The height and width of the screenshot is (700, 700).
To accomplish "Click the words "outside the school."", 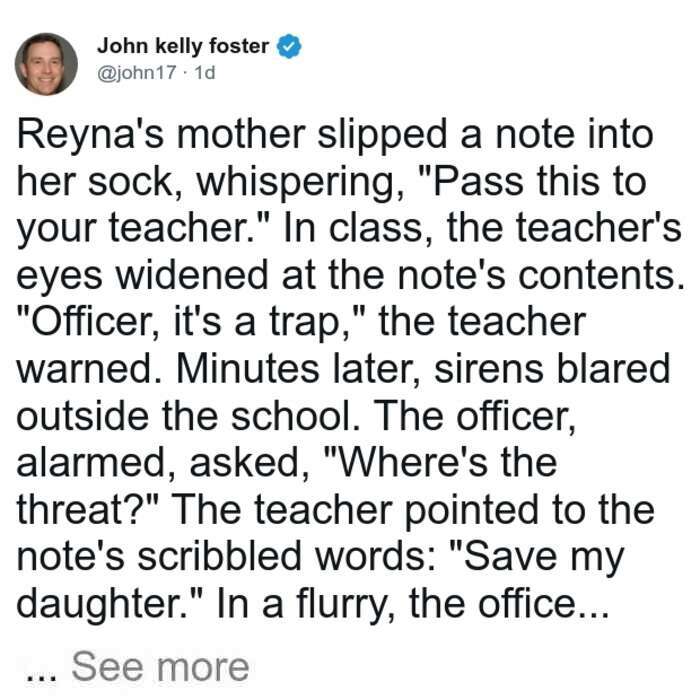I will (x=188, y=416).
